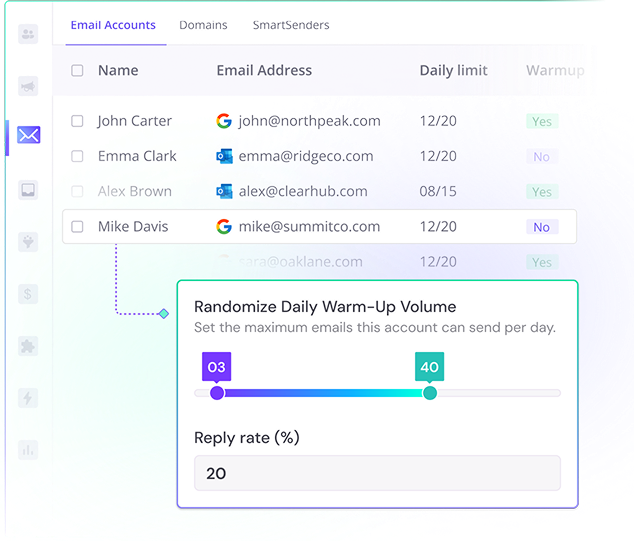This screenshot has width=634, height=541.
Task: Click the Email Address column header
Action: coord(264,70)
